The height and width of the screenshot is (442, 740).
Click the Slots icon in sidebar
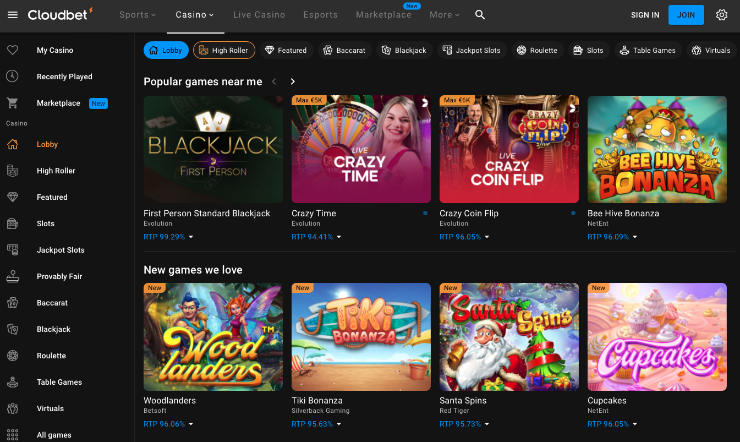(13, 224)
